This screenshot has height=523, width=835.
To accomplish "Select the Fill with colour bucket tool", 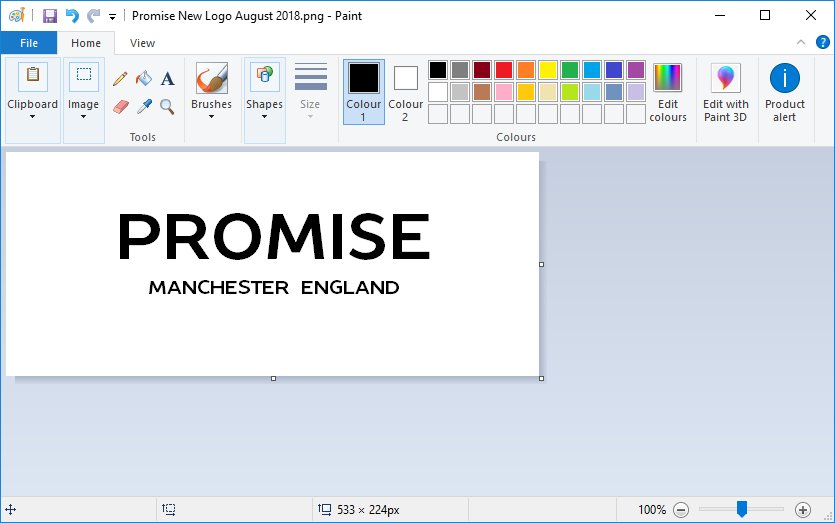I will click(x=144, y=79).
